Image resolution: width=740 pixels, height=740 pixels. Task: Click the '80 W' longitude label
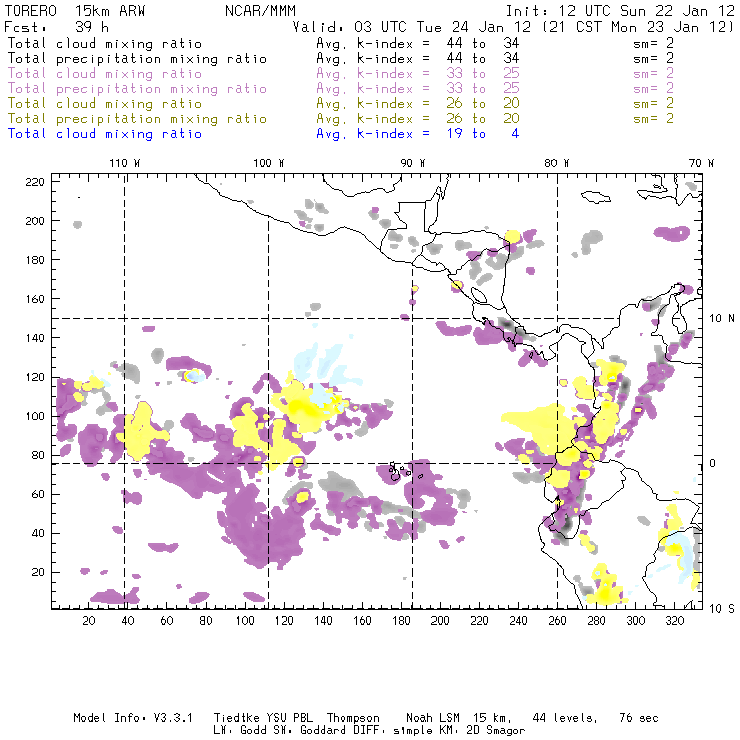pos(556,163)
